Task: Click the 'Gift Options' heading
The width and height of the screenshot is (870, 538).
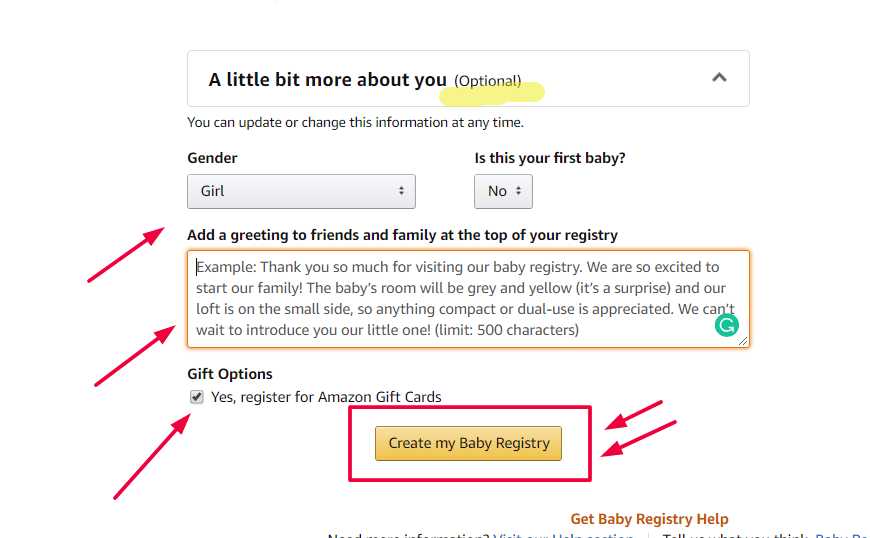Action: coord(230,374)
